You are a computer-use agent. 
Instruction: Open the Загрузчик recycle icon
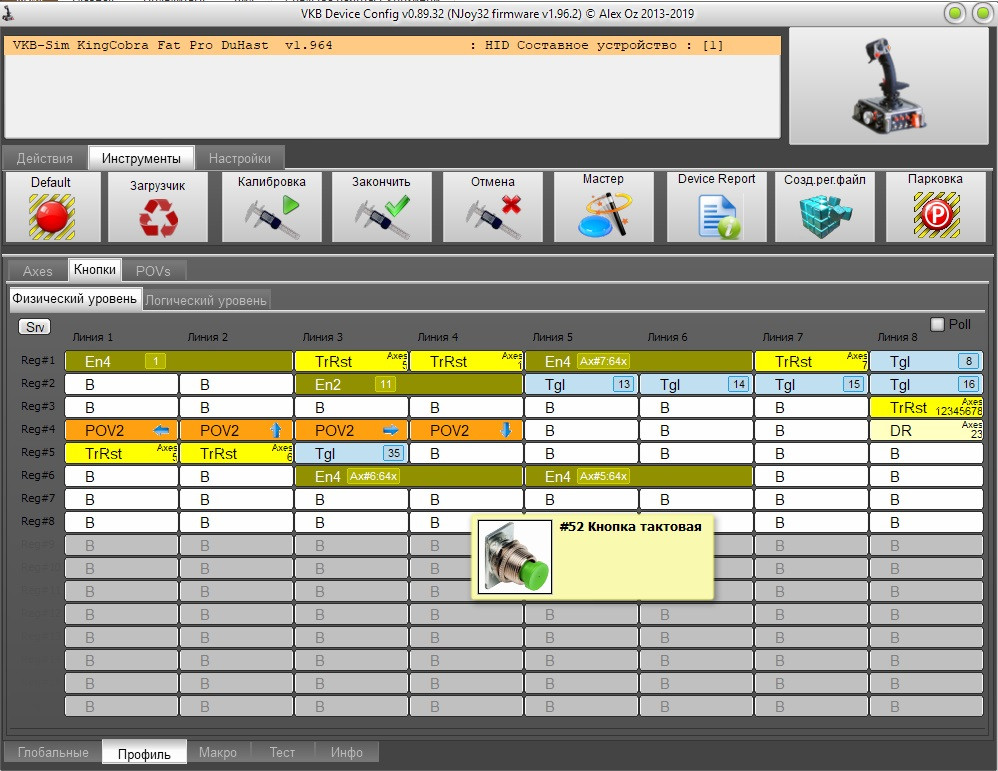(158, 217)
